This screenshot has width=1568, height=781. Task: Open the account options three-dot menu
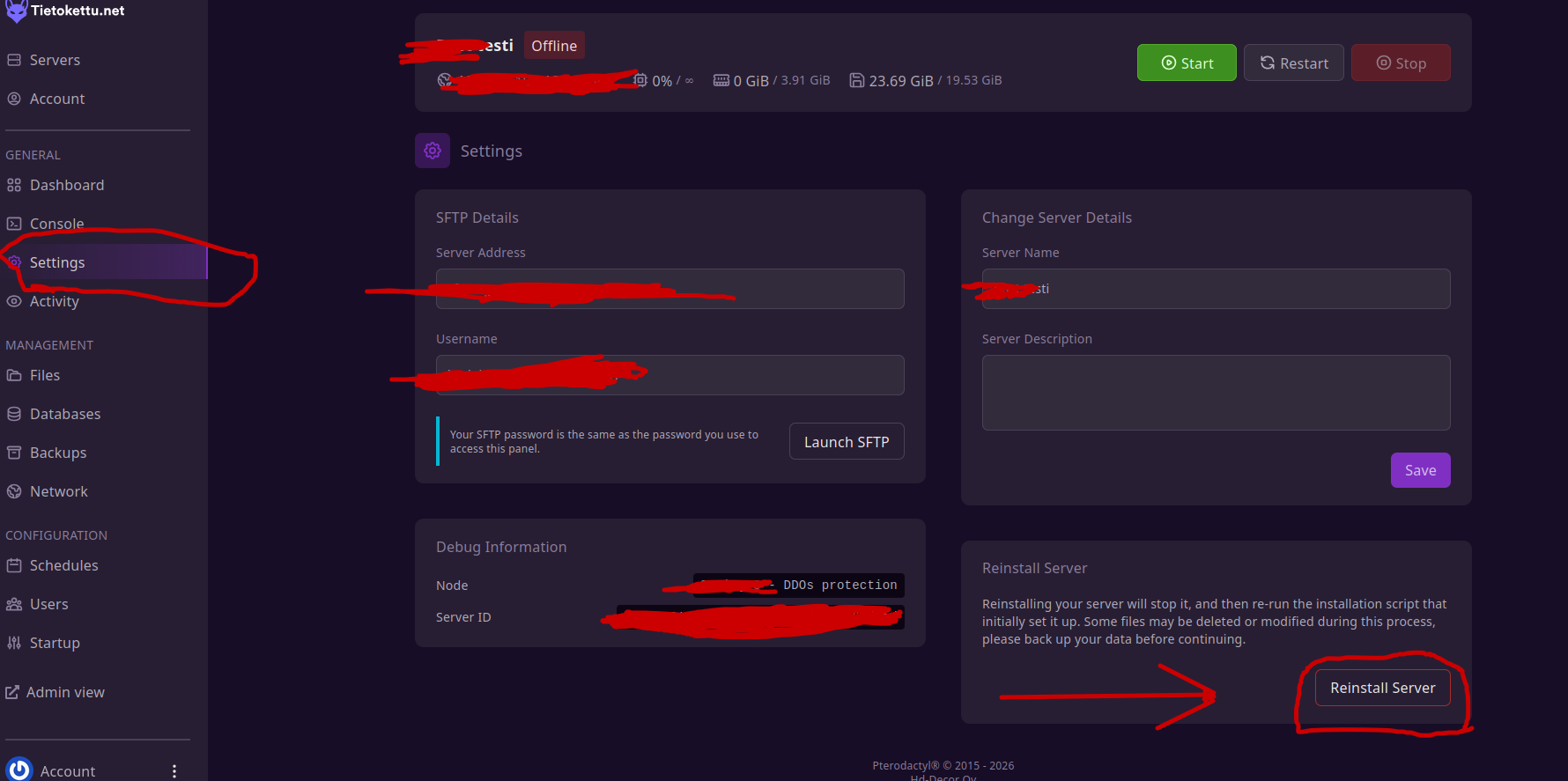click(174, 771)
